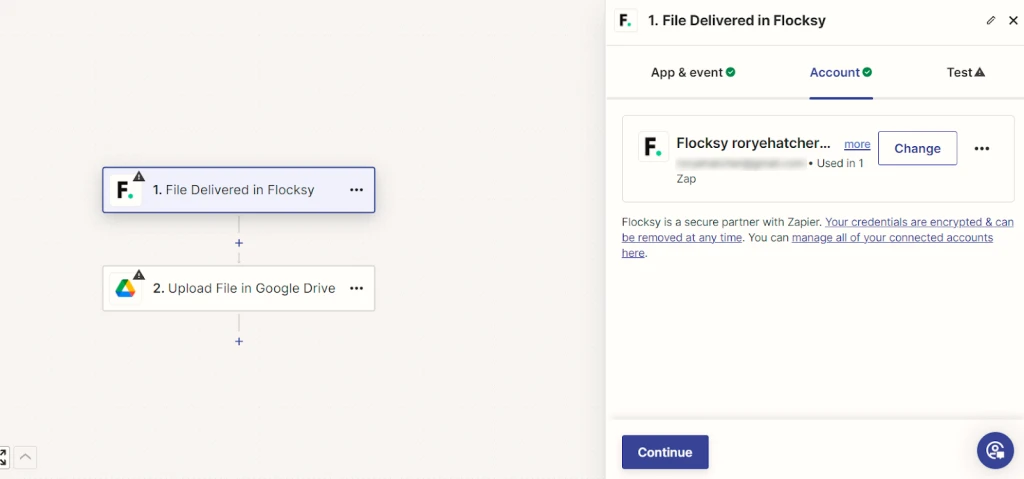Select the Account tab
This screenshot has width=1024, height=479.
point(840,72)
